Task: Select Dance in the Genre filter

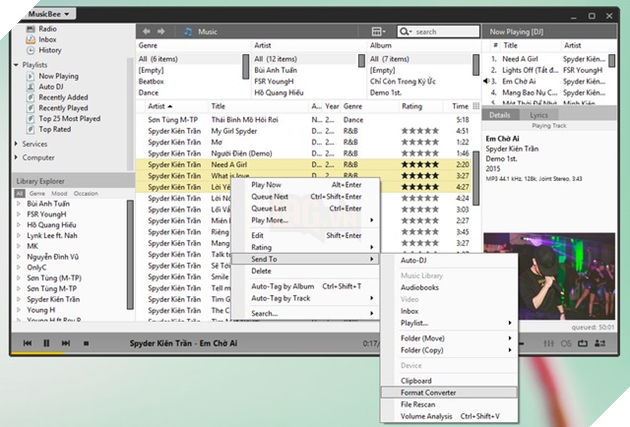Action: coord(148,91)
